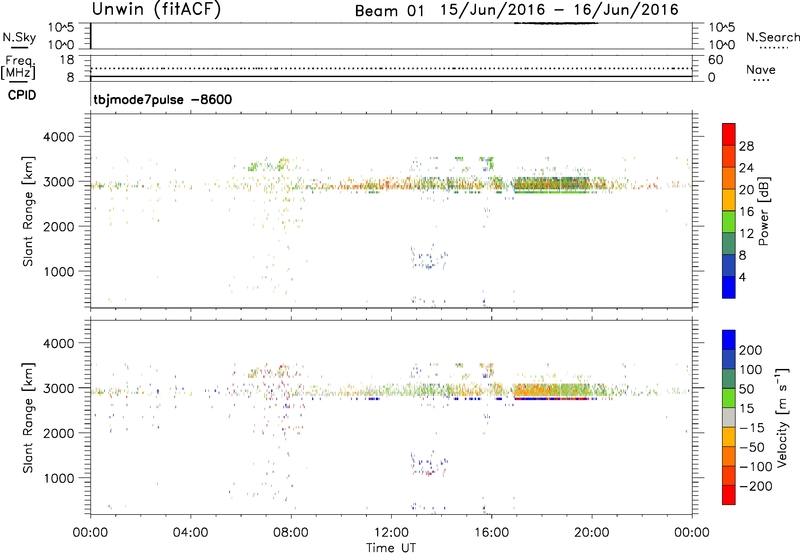Click the '16' value on the power colorbar
Screen dimensions: 800x554
(746, 212)
